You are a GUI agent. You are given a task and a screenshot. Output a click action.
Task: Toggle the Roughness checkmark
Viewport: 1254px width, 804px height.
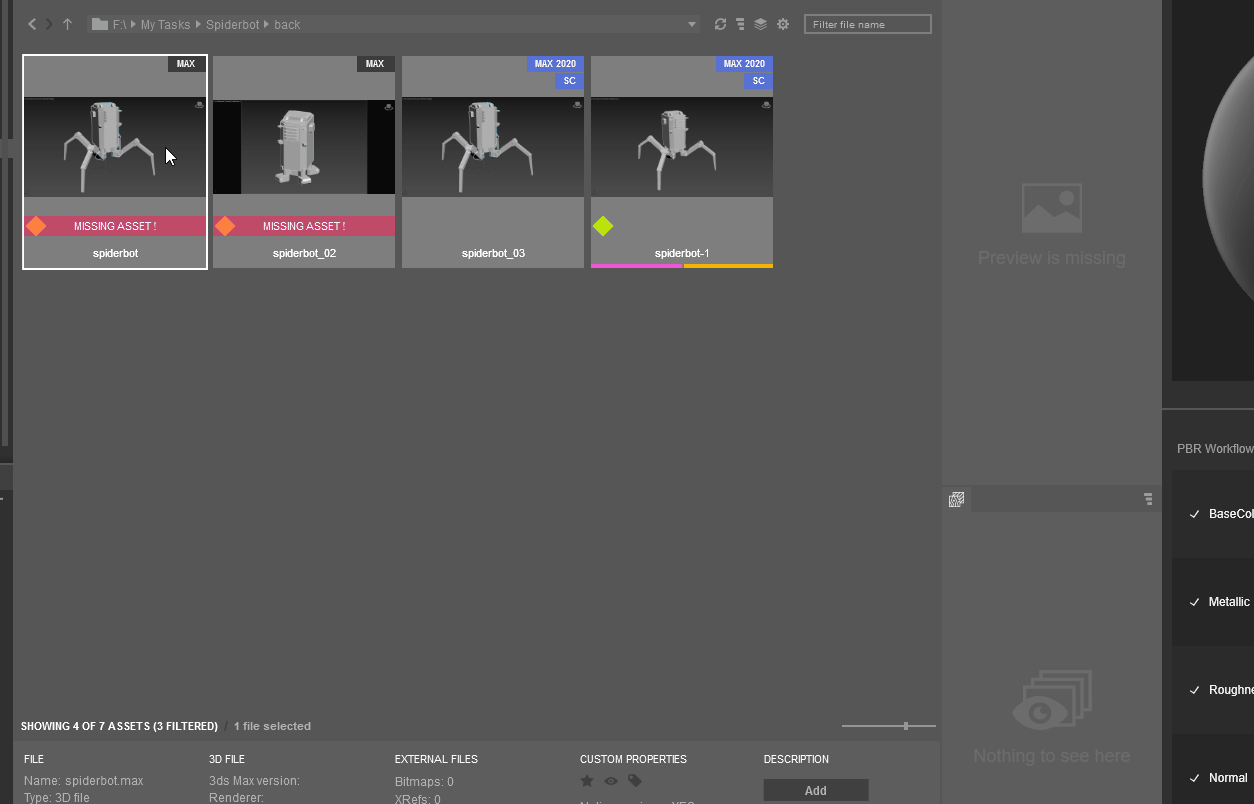click(x=1194, y=690)
